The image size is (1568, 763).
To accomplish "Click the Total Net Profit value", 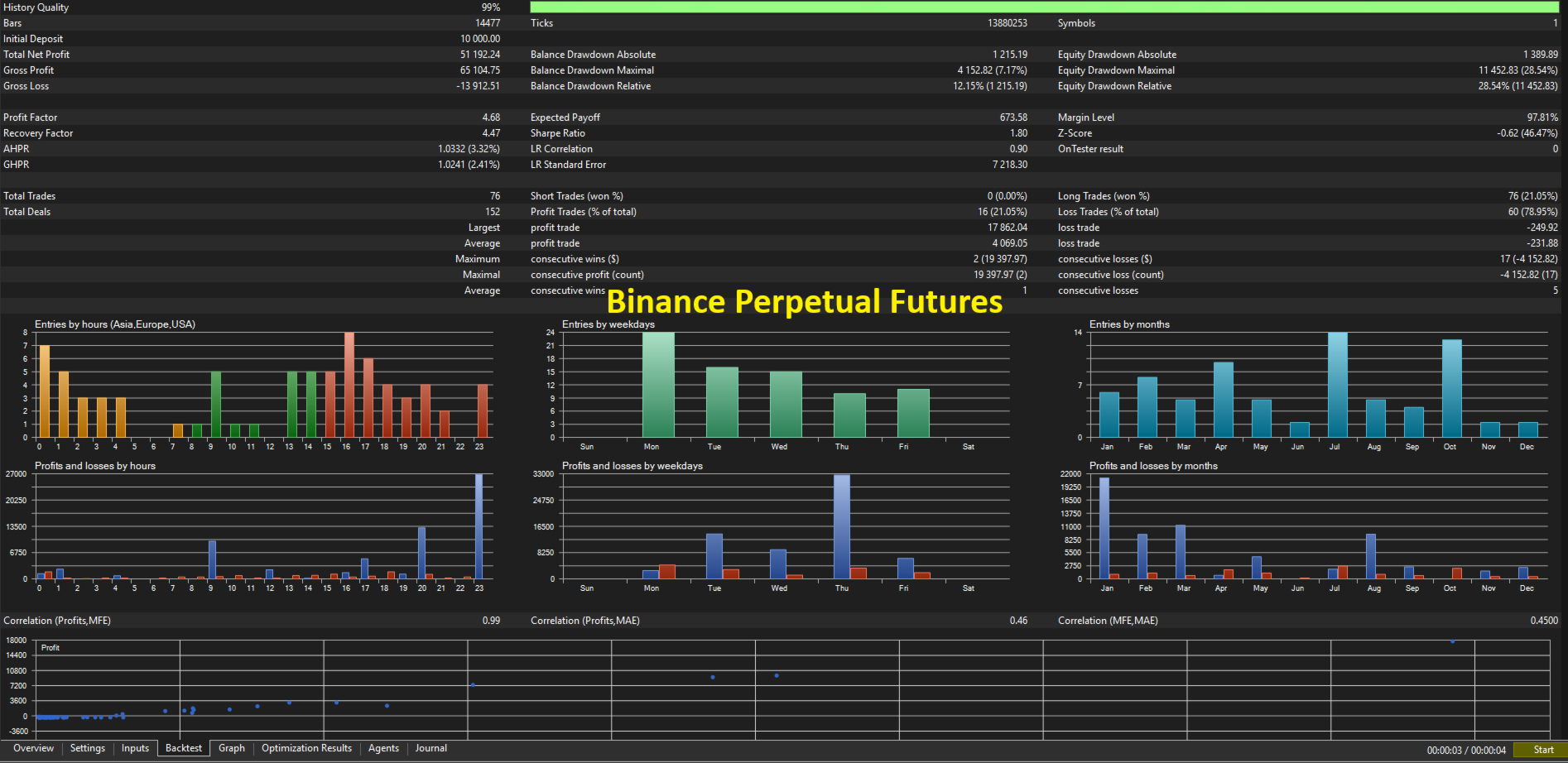I will click(480, 55).
